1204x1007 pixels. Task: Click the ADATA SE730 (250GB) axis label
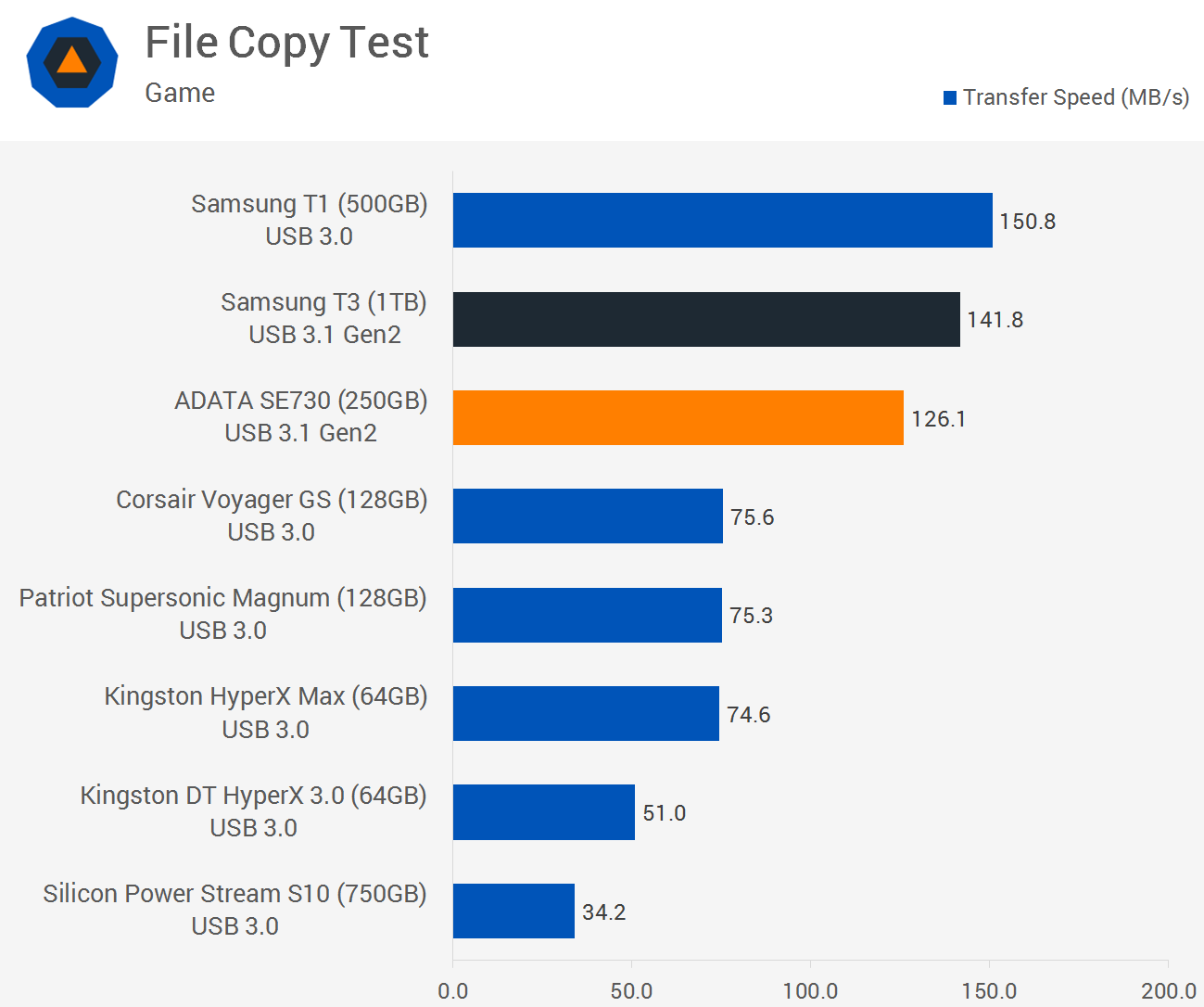coord(301,401)
